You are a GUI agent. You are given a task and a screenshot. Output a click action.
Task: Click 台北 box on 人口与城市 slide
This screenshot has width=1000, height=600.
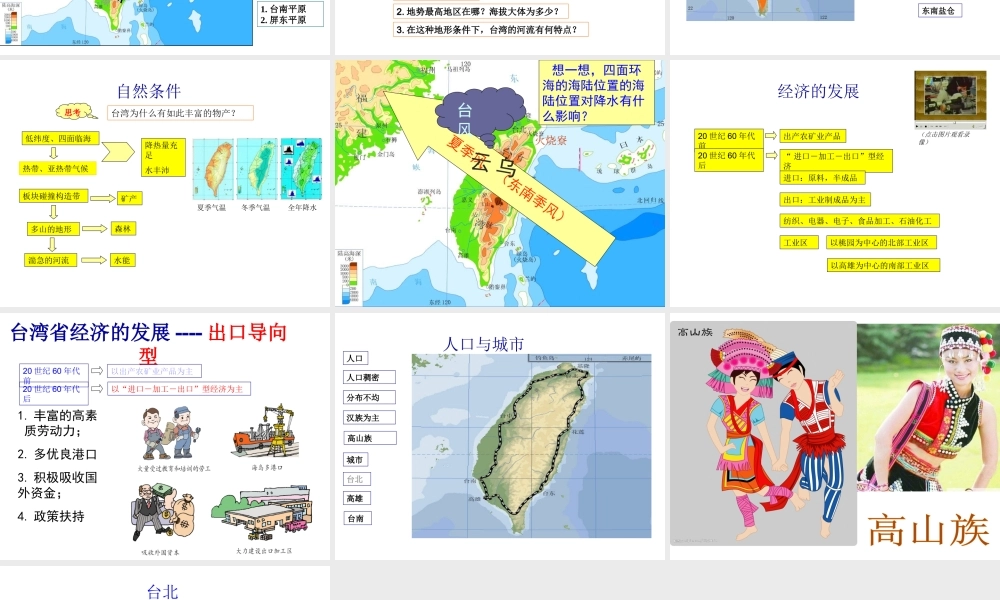click(x=357, y=479)
